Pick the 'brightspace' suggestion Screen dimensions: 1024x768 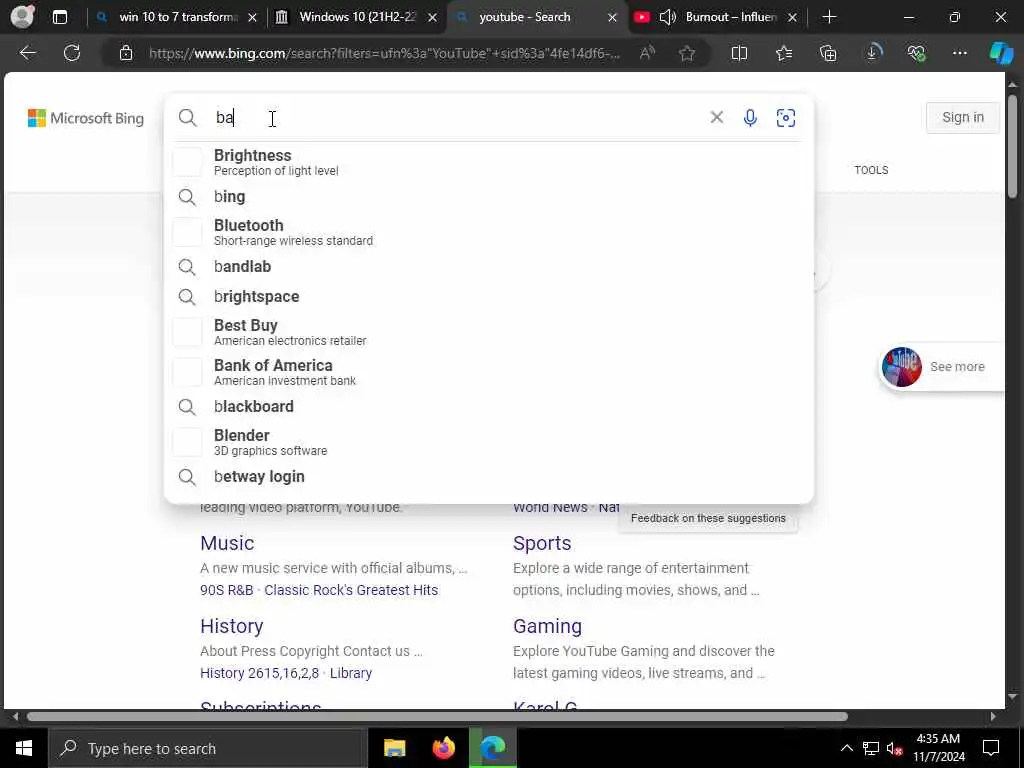[x=488, y=296]
